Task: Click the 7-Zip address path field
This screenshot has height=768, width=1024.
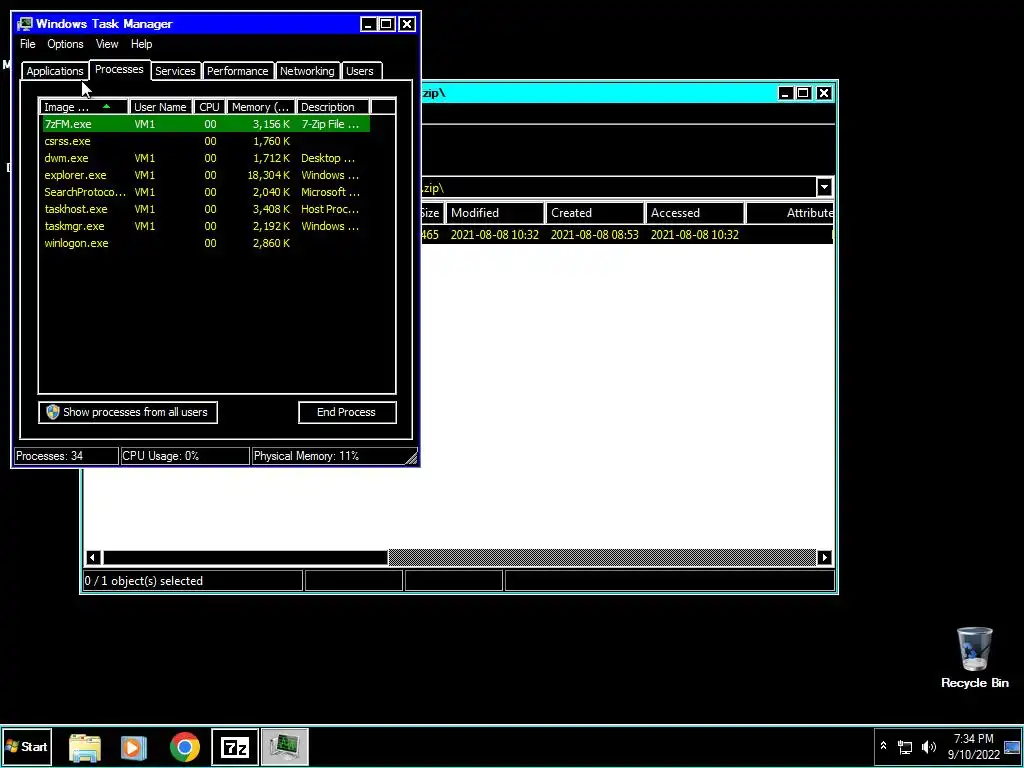Action: coord(618,187)
